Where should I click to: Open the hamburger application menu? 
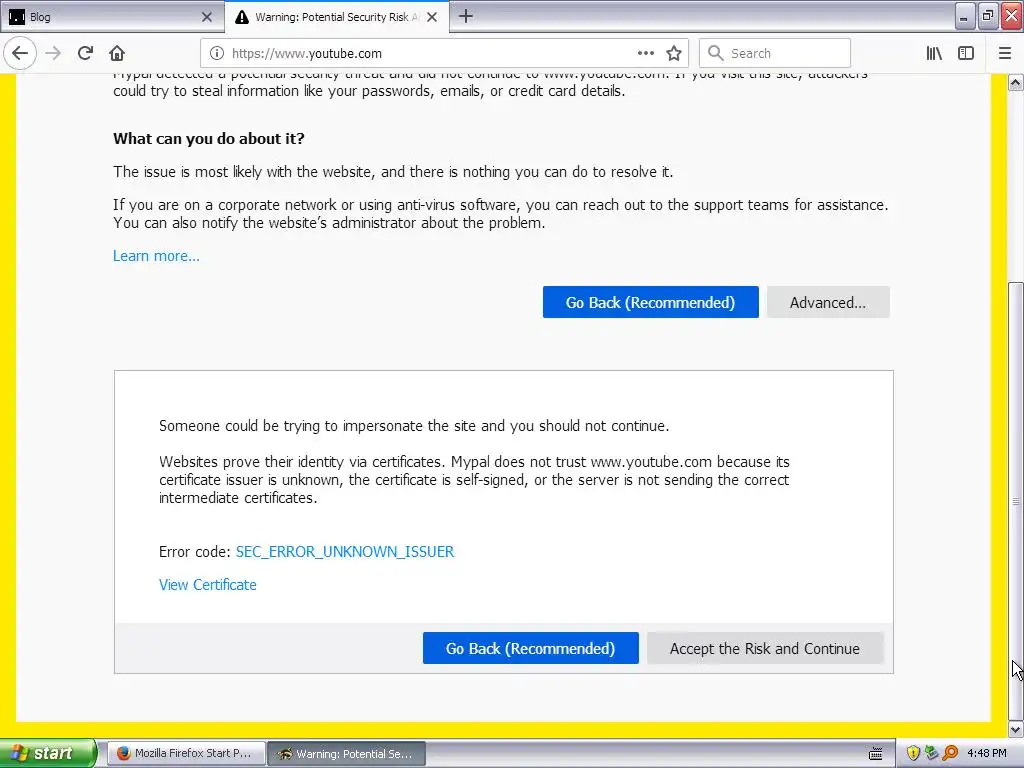pos(1005,53)
